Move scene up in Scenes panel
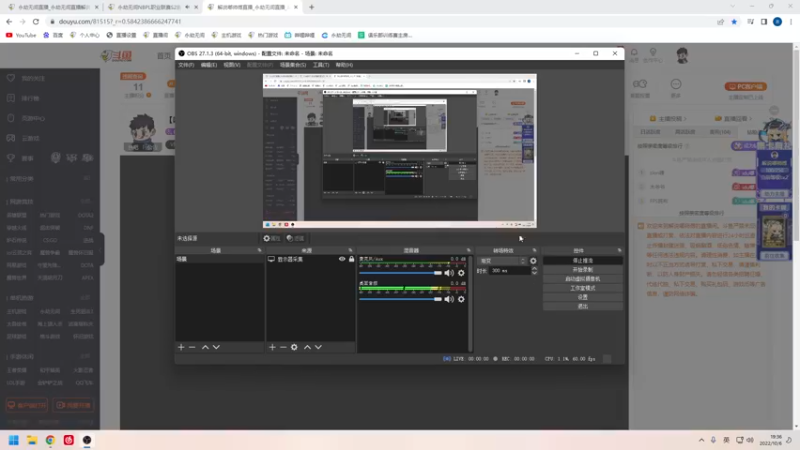Viewport: 800px width, 450px height. click(205, 347)
